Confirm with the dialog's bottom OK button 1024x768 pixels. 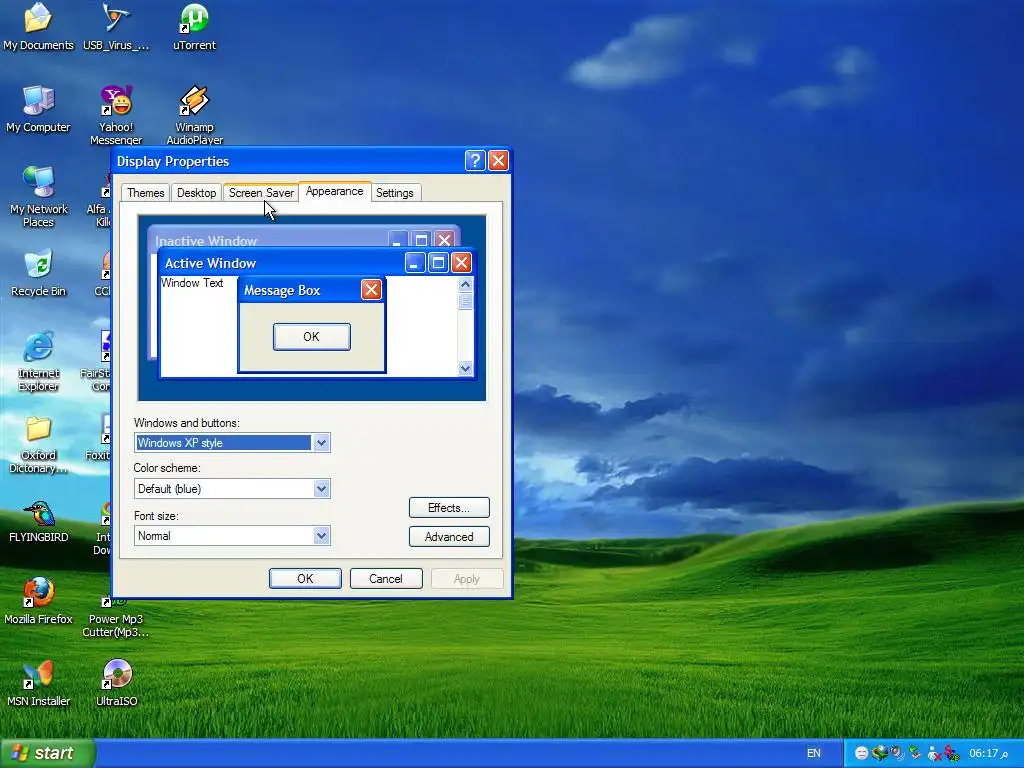pos(305,579)
